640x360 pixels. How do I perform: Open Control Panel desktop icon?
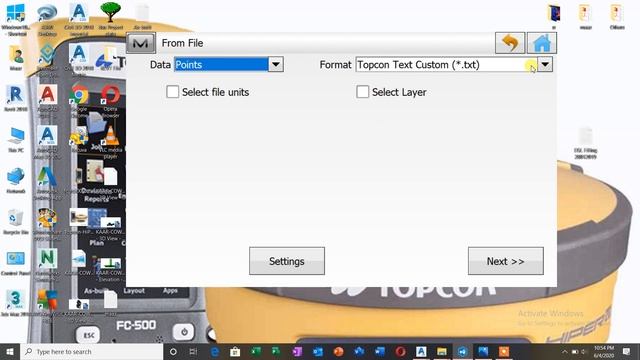click(16, 263)
